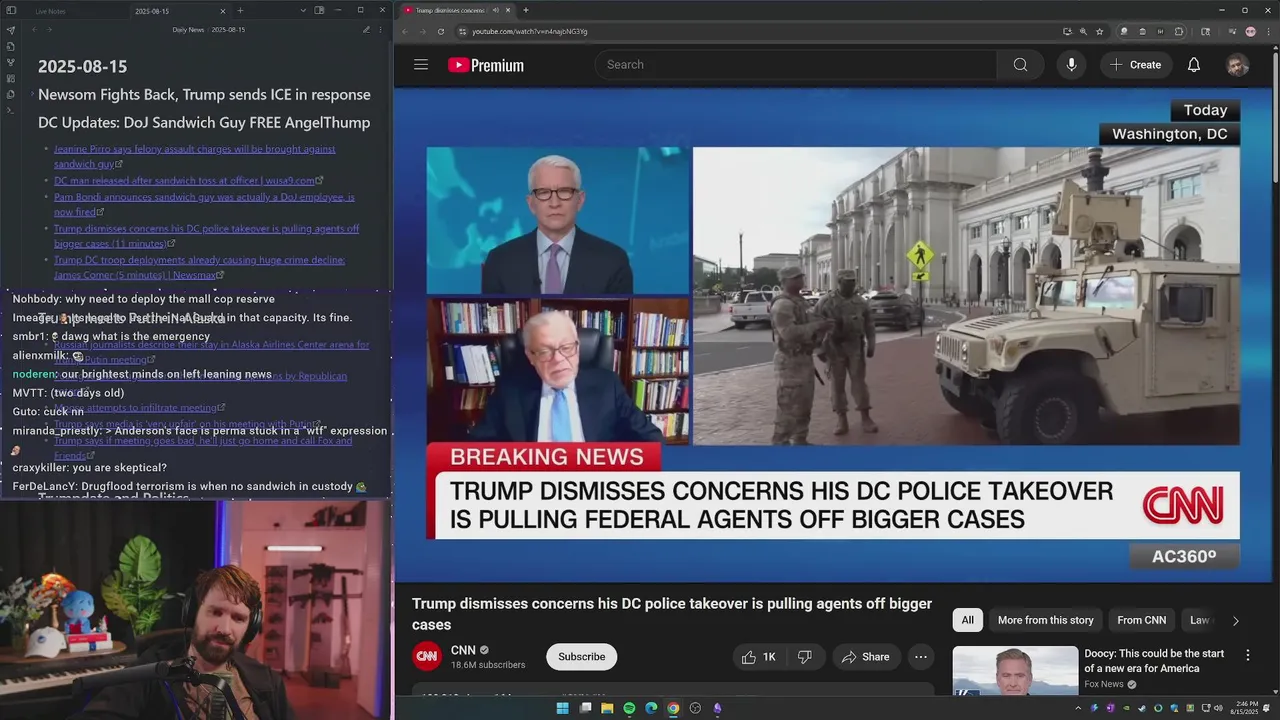The height and width of the screenshot is (720, 1280).
Task: Open YouTube notifications bell
Action: pos(1194,65)
